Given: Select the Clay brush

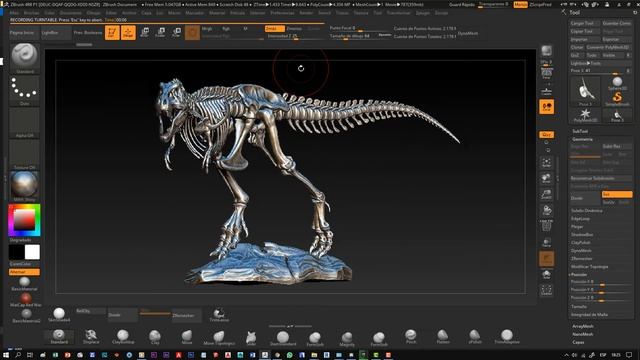Looking at the screenshot, I should (x=155, y=337).
